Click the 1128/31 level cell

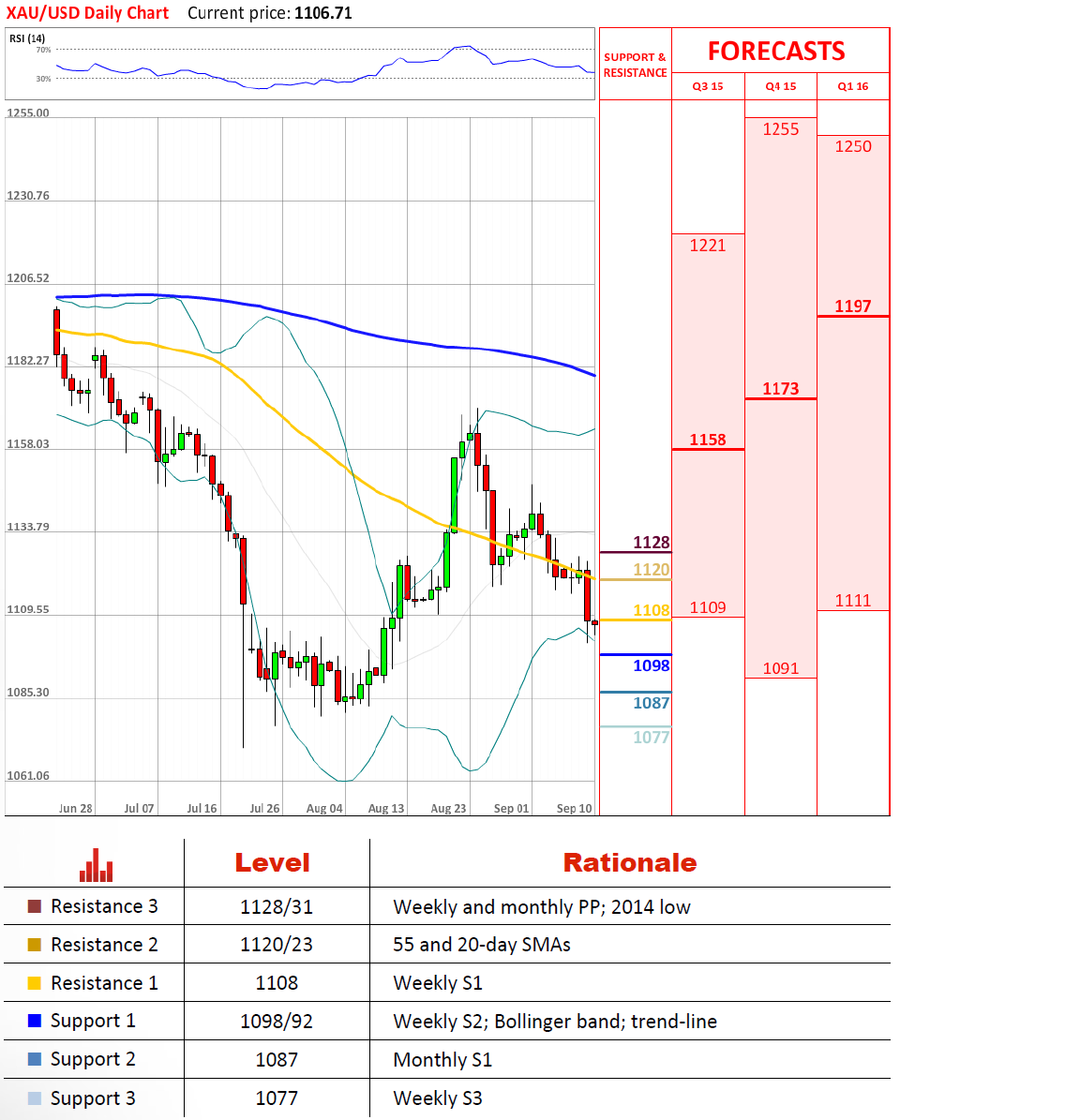pyautogui.click(x=277, y=907)
